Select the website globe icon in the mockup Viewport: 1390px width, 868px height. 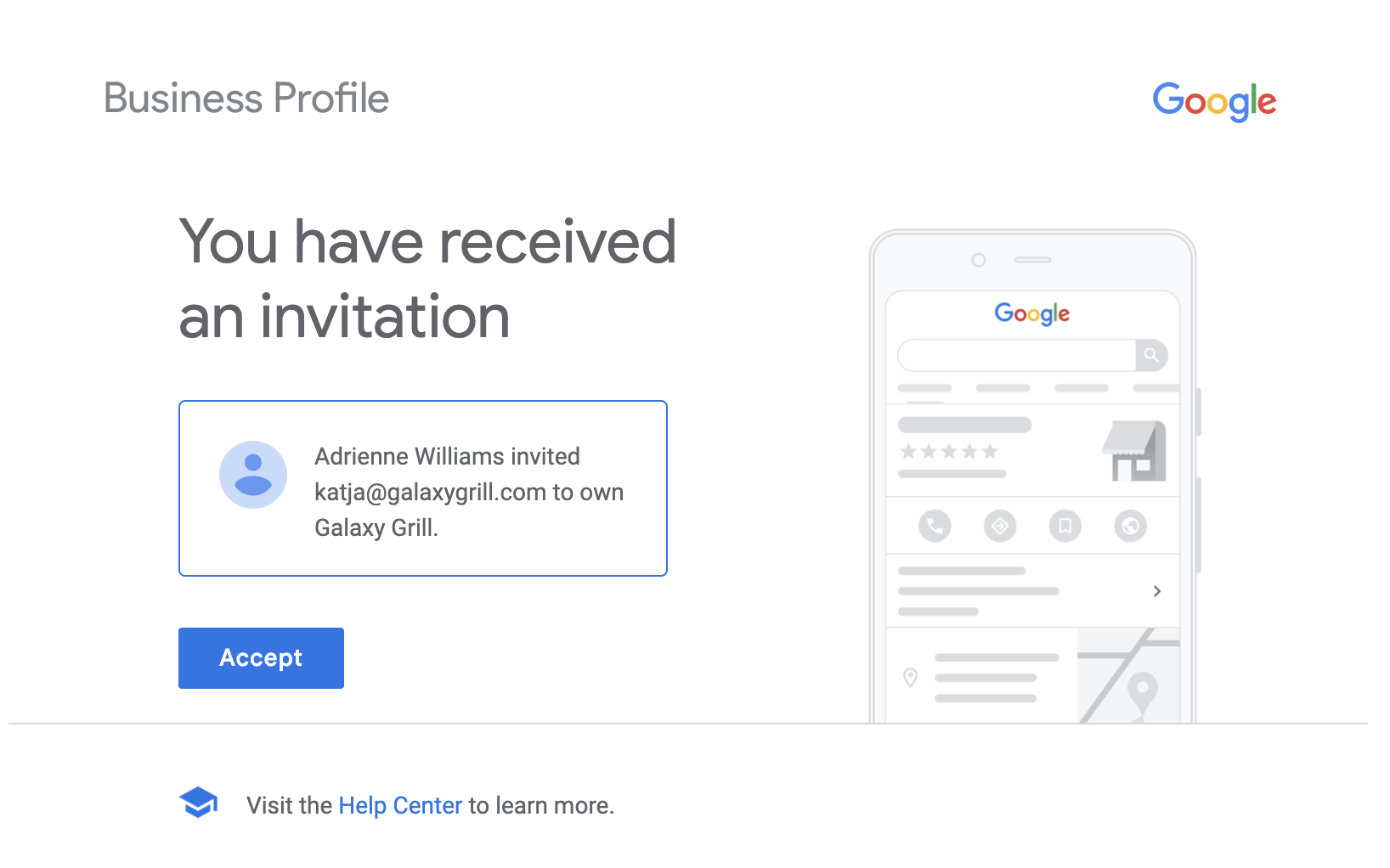[1131, 526]
